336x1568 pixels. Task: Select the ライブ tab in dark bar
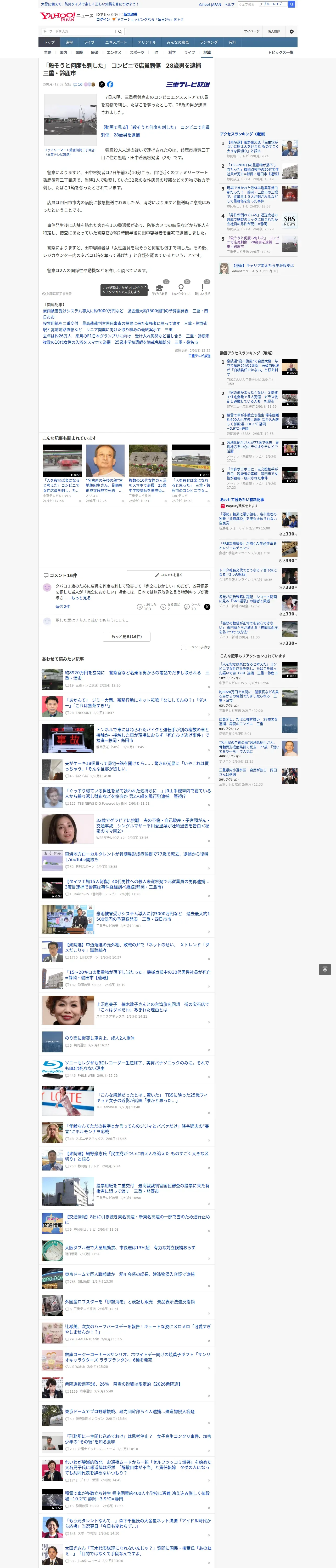(89, 43)
